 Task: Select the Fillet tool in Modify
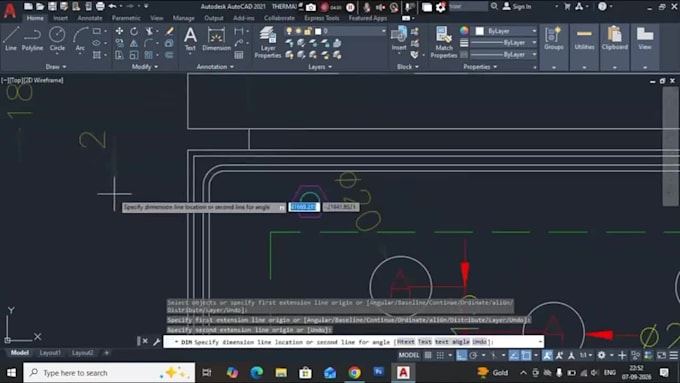(x=149, y=43)
